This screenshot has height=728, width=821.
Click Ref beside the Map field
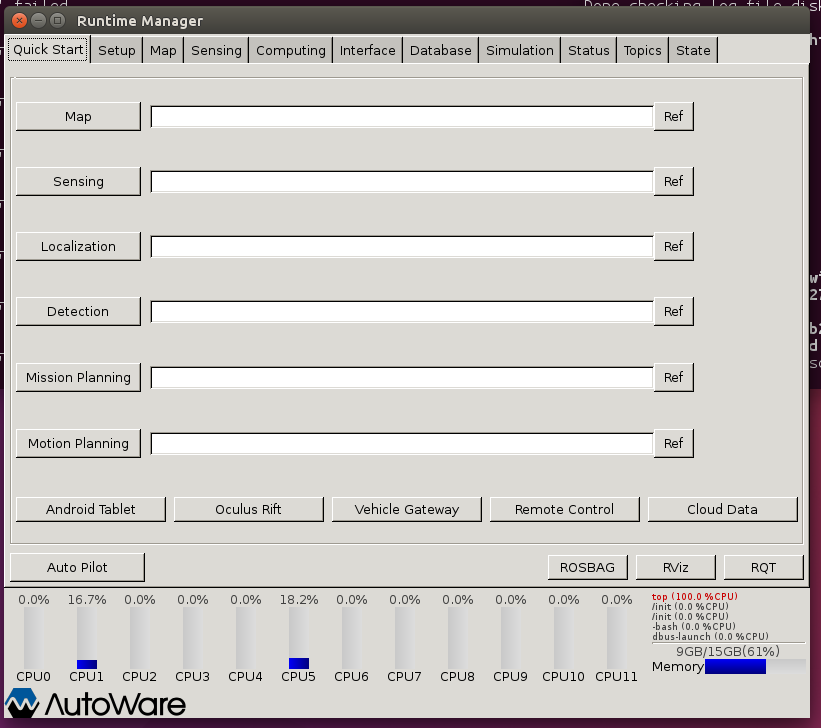[x=673, y=116]
